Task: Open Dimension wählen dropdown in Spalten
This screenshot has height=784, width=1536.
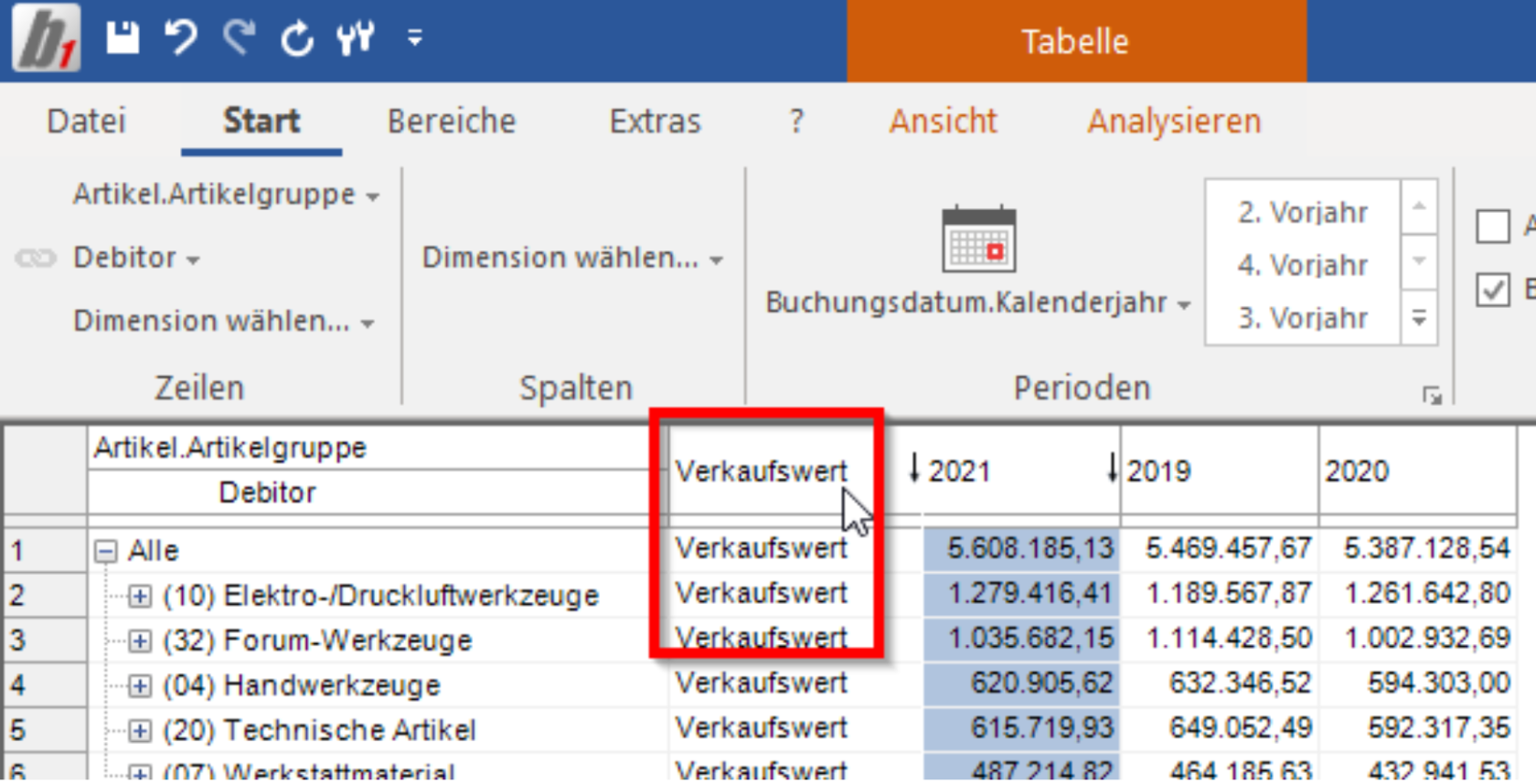Action: [x=572, y=259]
